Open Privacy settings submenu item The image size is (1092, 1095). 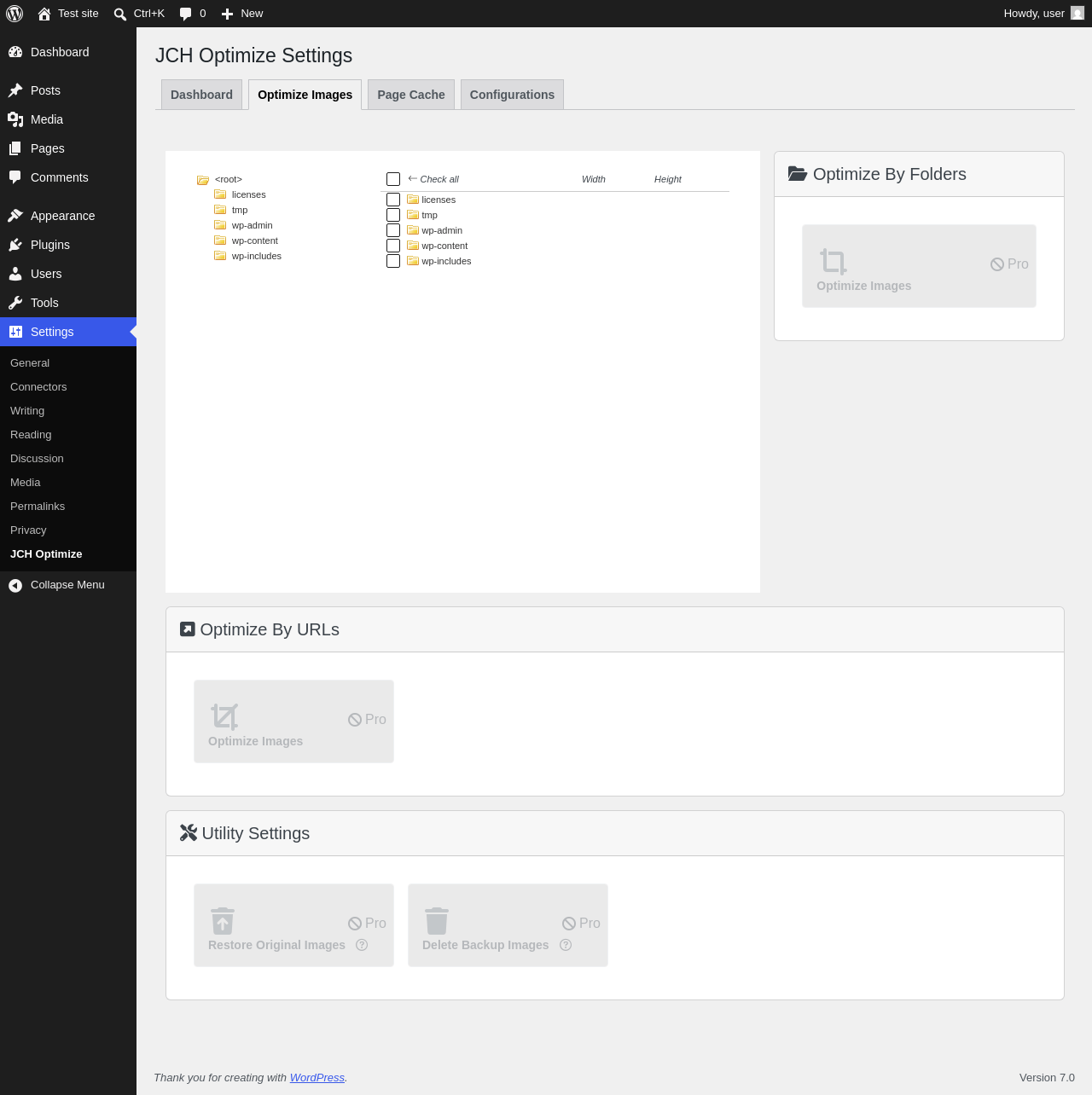pos(28,530)
